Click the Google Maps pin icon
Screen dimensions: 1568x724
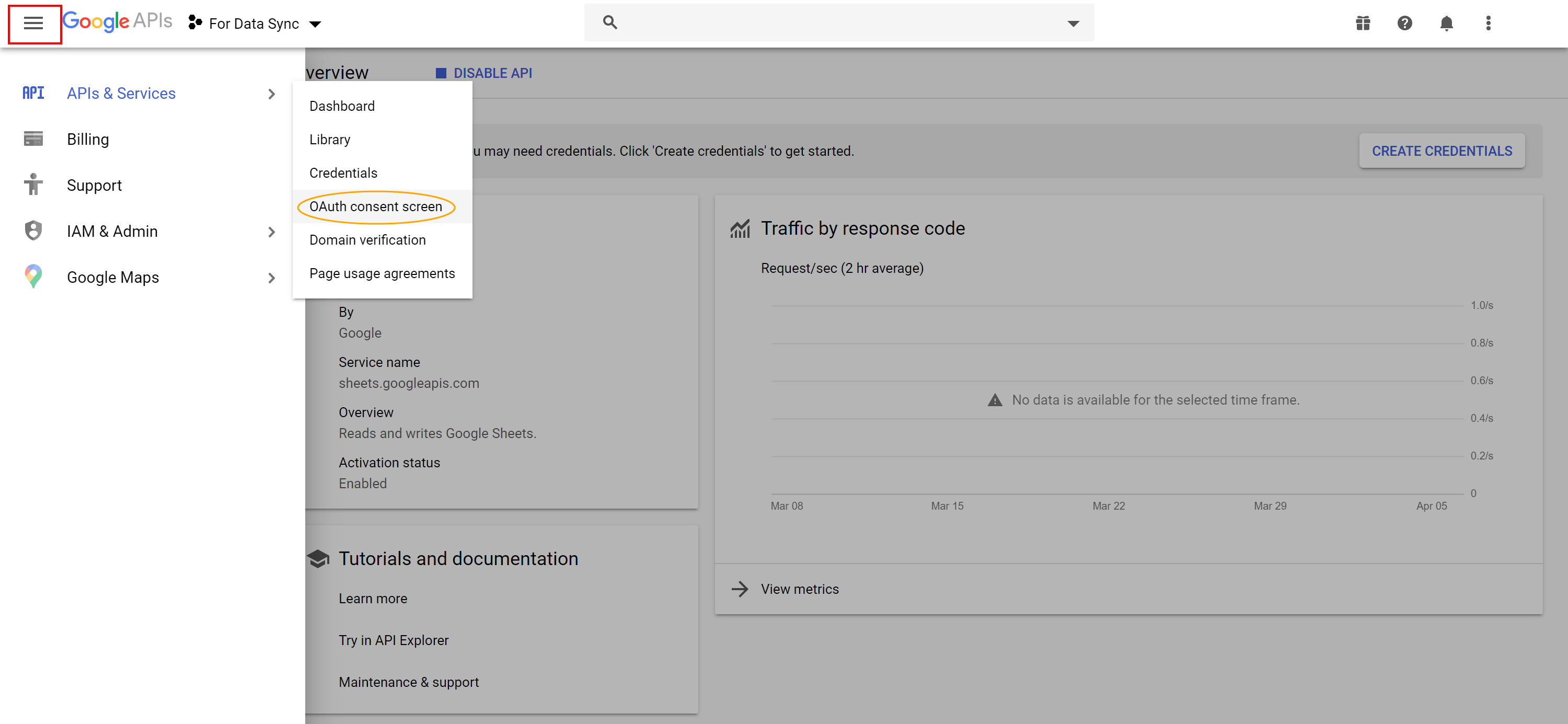coord(33,277)
